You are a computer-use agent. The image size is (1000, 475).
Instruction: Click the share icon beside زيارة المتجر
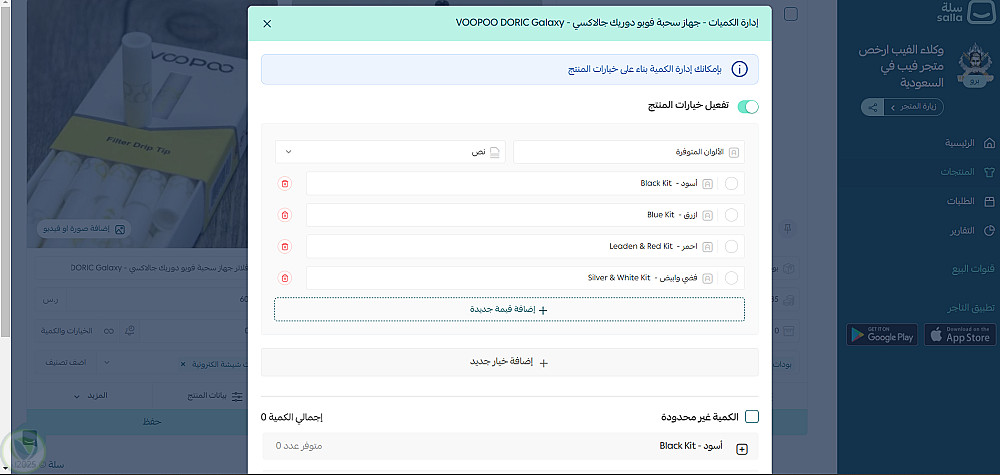pos(872,107)
